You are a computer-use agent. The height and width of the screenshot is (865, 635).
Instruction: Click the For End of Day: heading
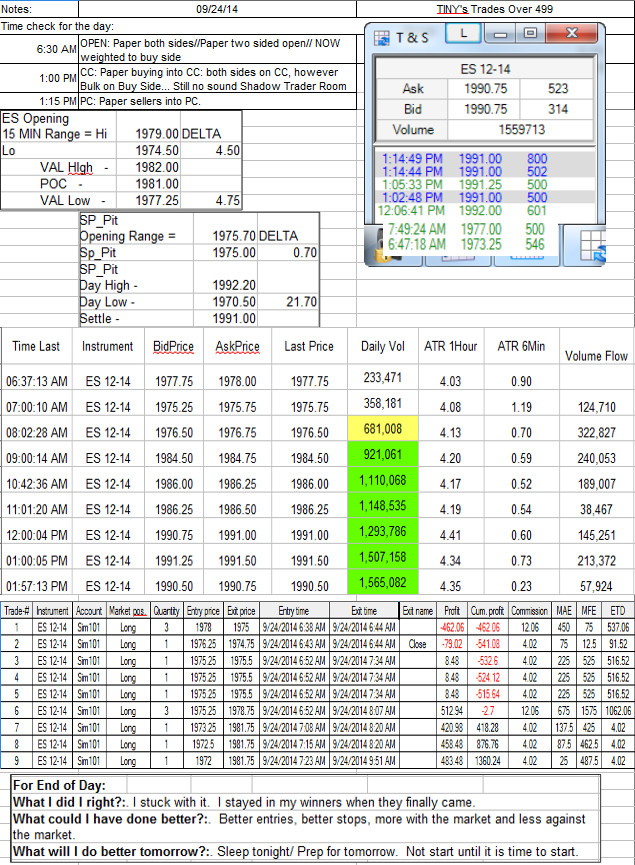59,785
